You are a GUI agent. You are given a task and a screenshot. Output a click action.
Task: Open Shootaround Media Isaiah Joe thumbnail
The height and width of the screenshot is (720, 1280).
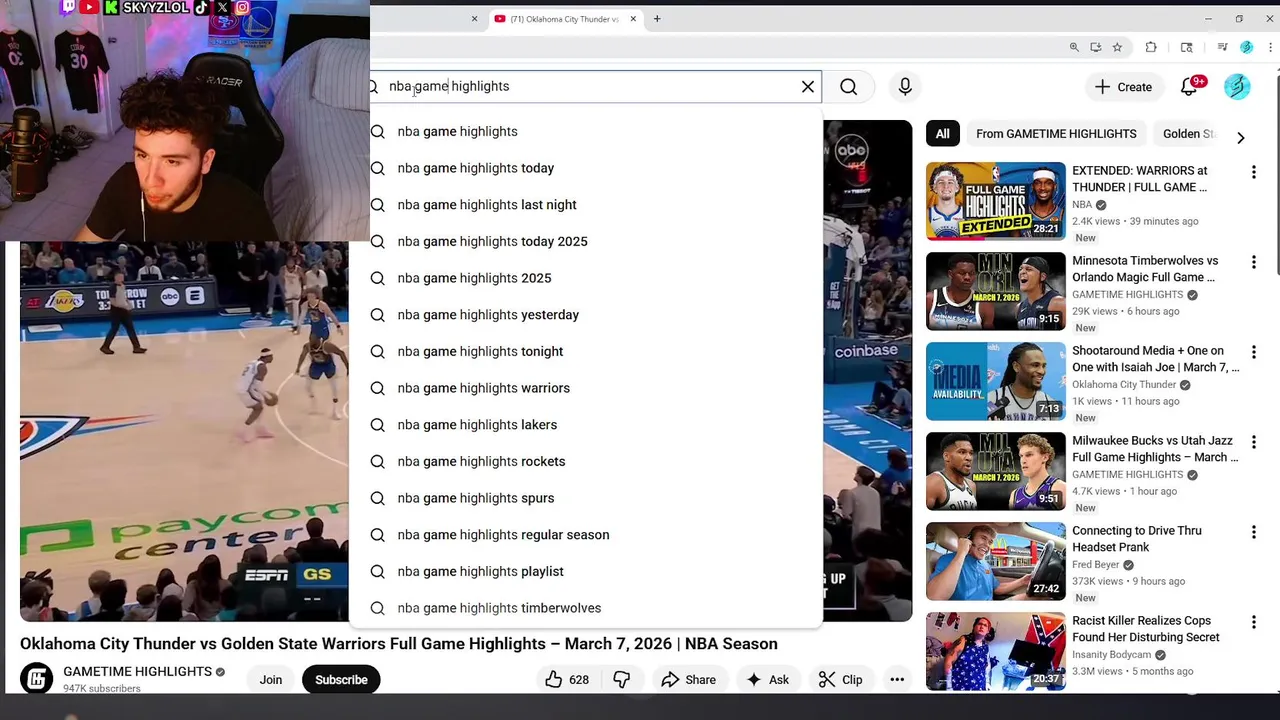[x=996, y=381]
